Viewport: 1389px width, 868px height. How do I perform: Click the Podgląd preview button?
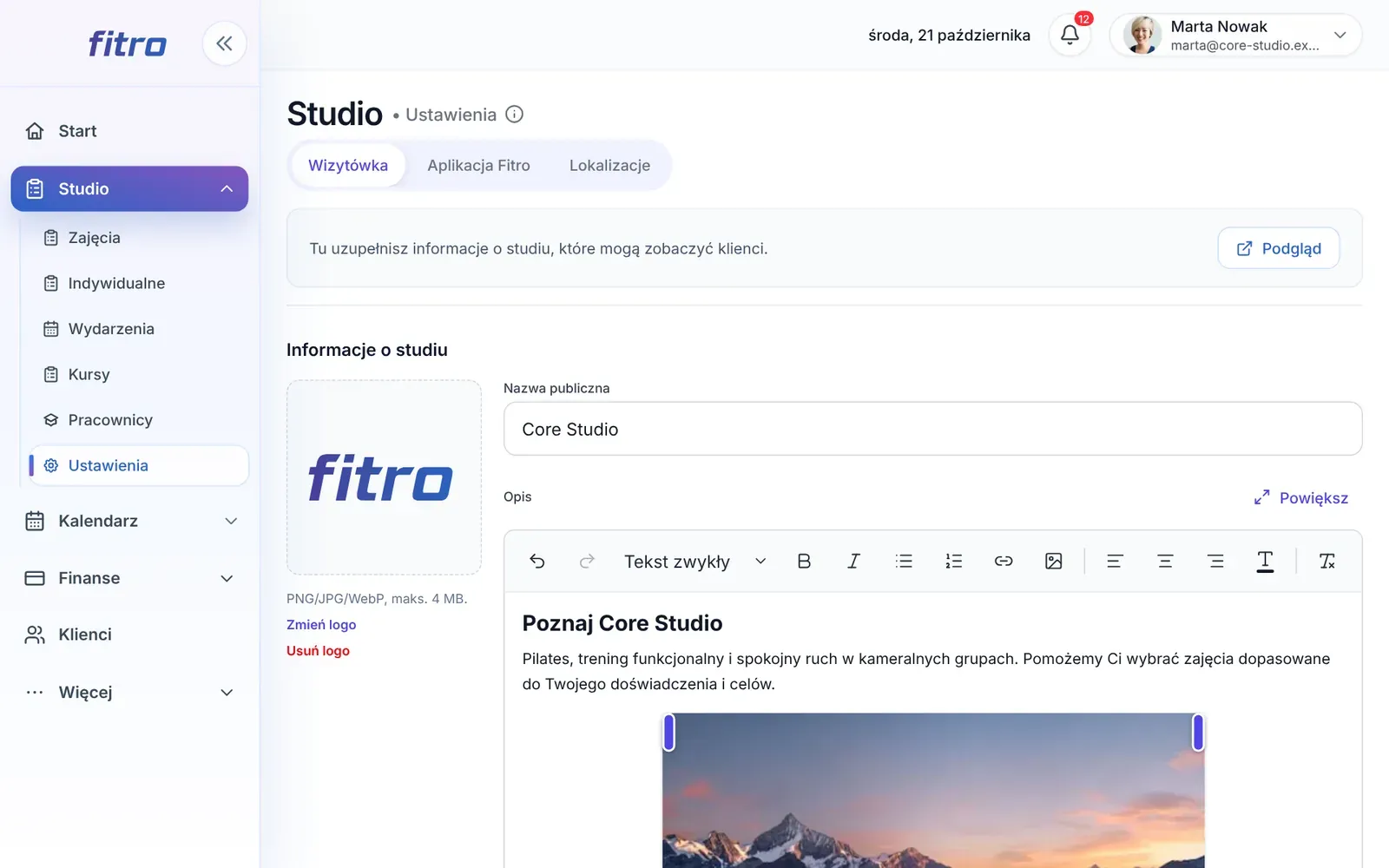[x=1278, y=248]
